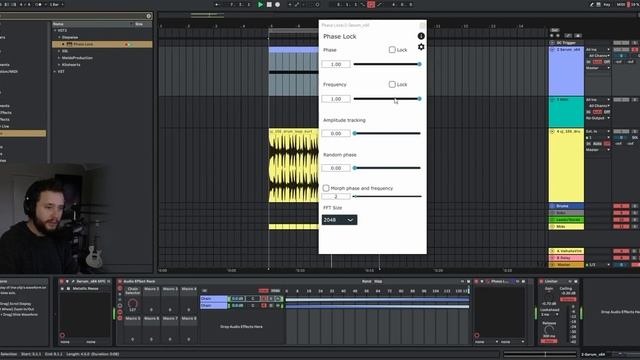
Task: Unfold the Serum device parameters triangle
Action: tap(67, 281)
